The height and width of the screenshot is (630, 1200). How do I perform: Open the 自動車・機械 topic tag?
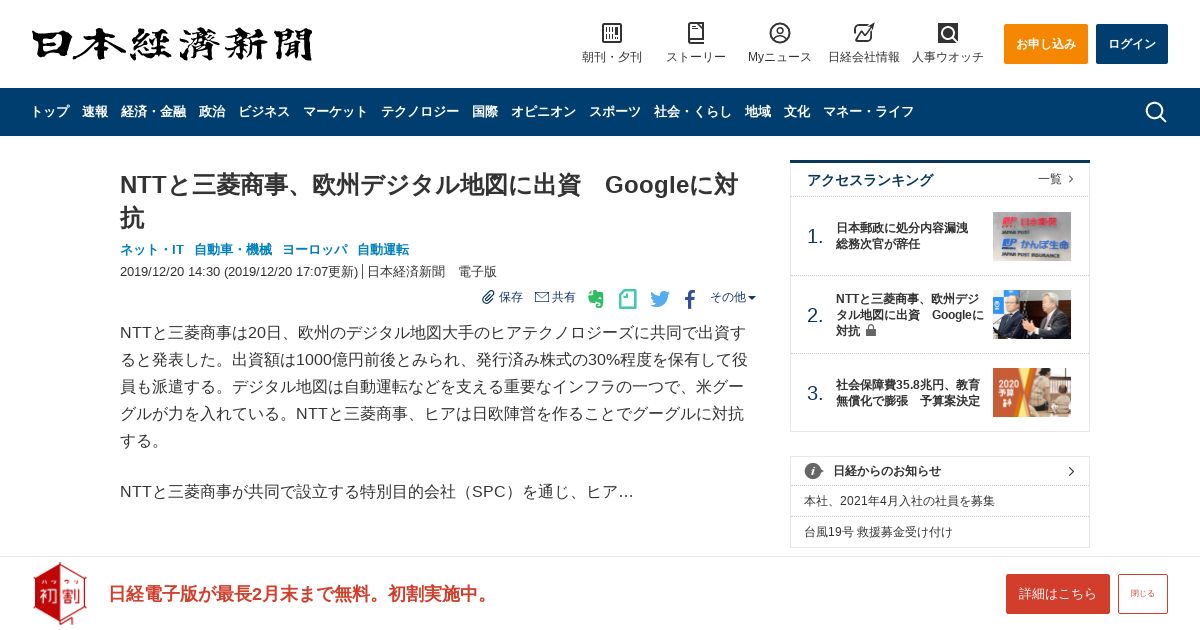click(x=233, y=250)
